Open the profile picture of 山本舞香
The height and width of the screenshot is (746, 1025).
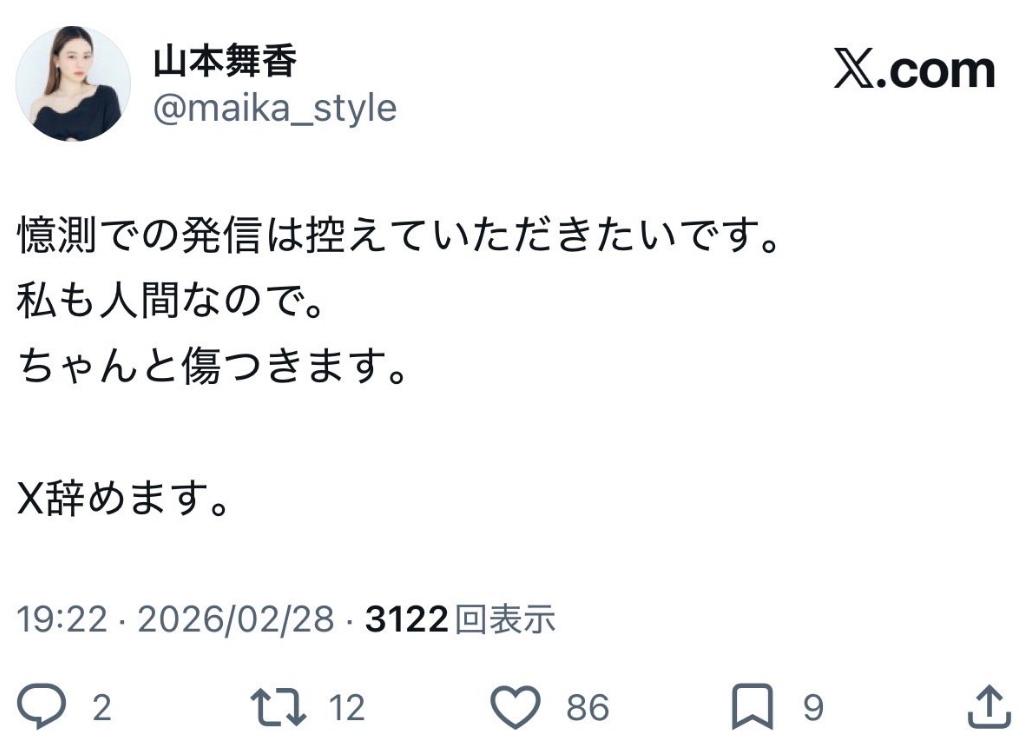73,84
